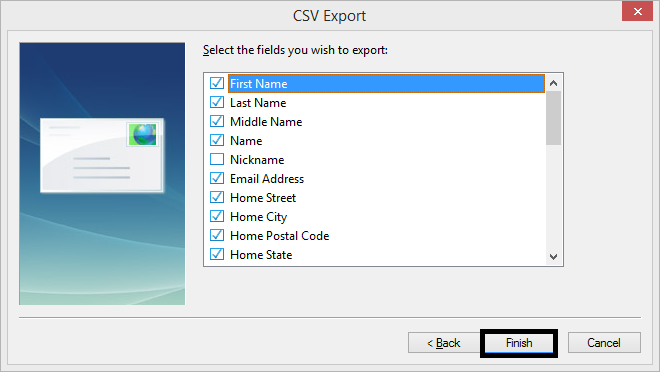This screenshot has height=372, width=660.
Task: Toggle the Home City checkbox
Action: click(217, 216)
